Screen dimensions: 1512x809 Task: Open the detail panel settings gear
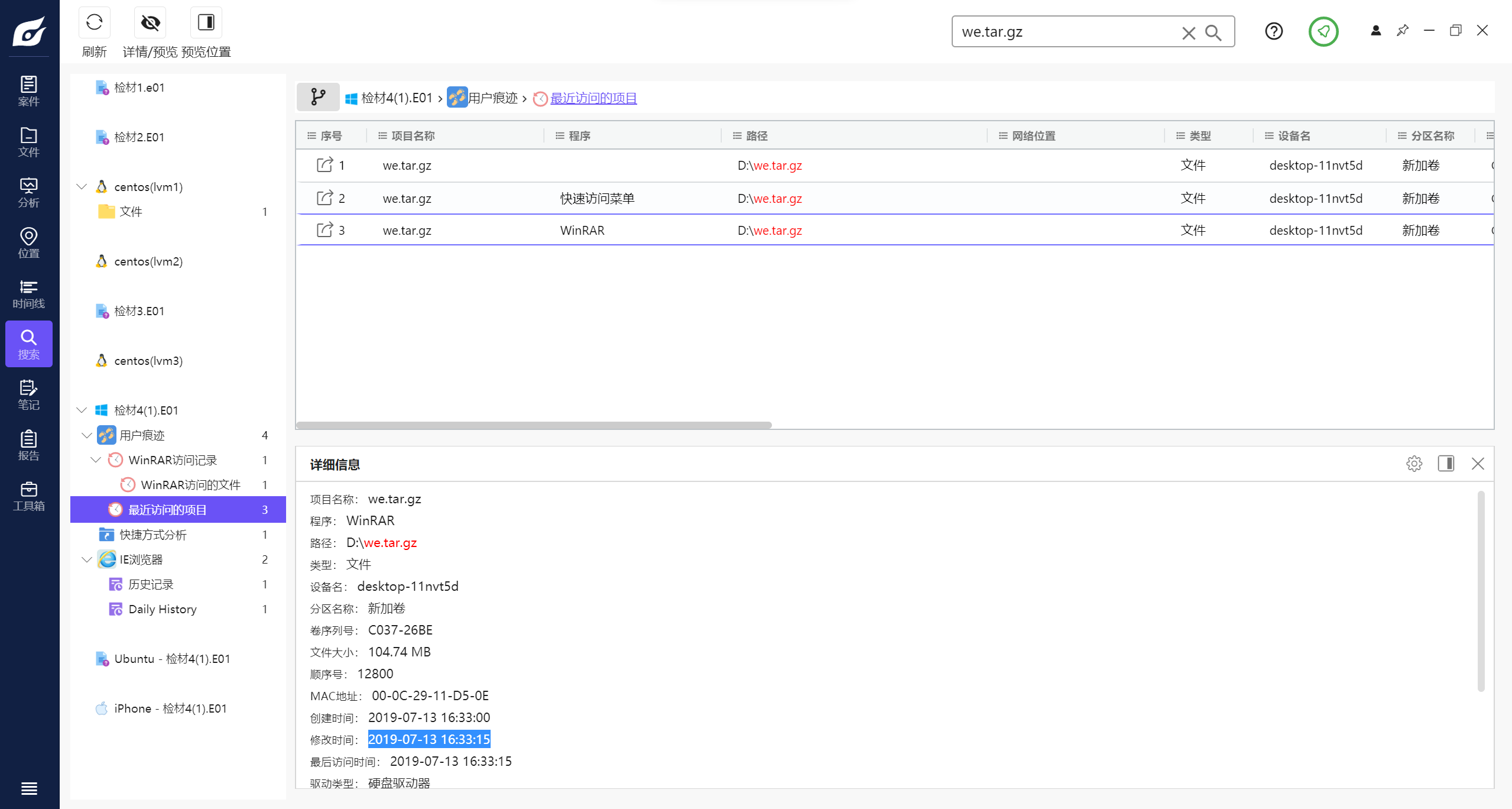[1414, 464]
